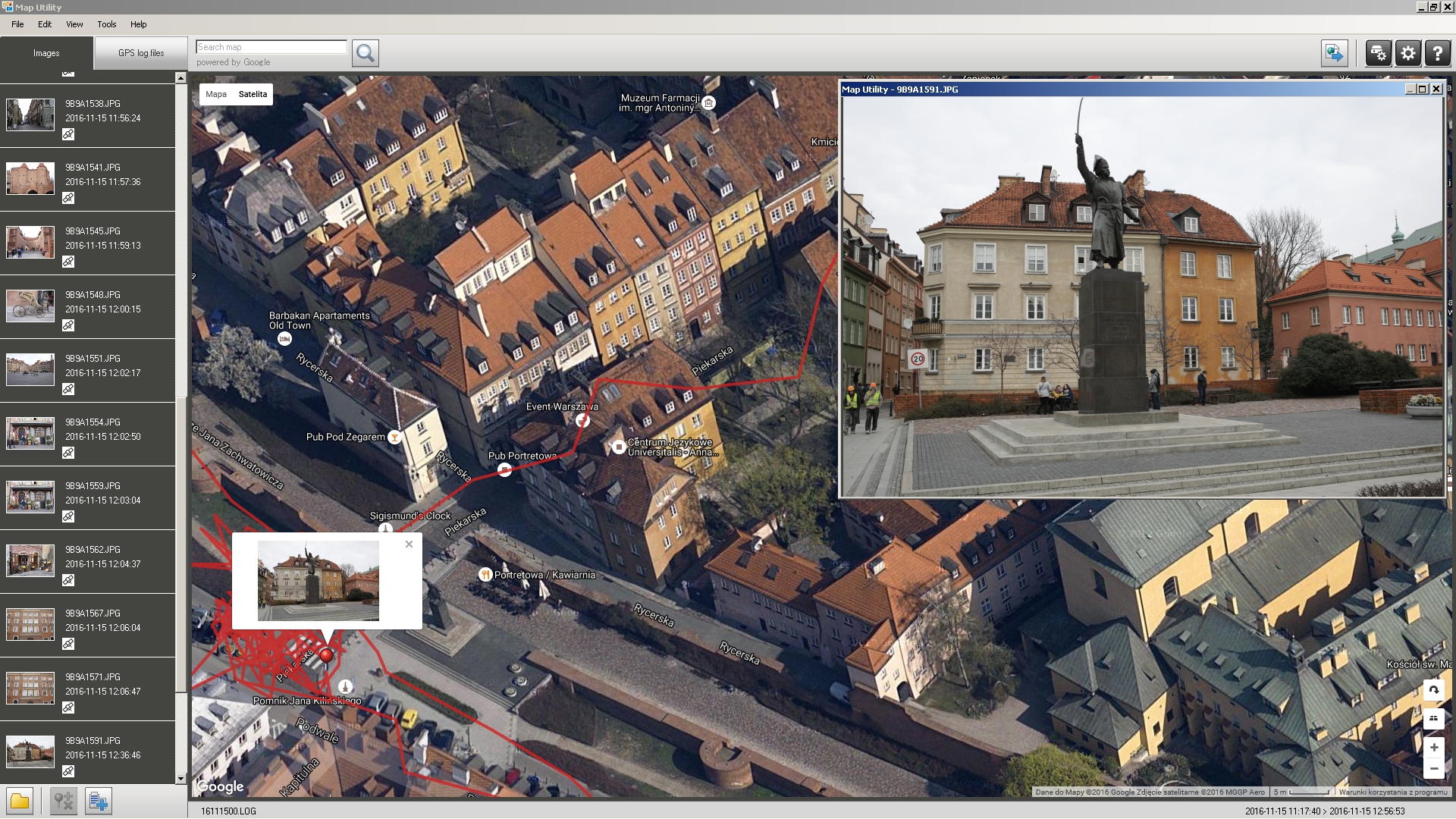Click GPS tag icon under 9B9A1538.JPG
Image resolution: width=1456 pixels, height=819 pixels.
[x=68, y=134]
